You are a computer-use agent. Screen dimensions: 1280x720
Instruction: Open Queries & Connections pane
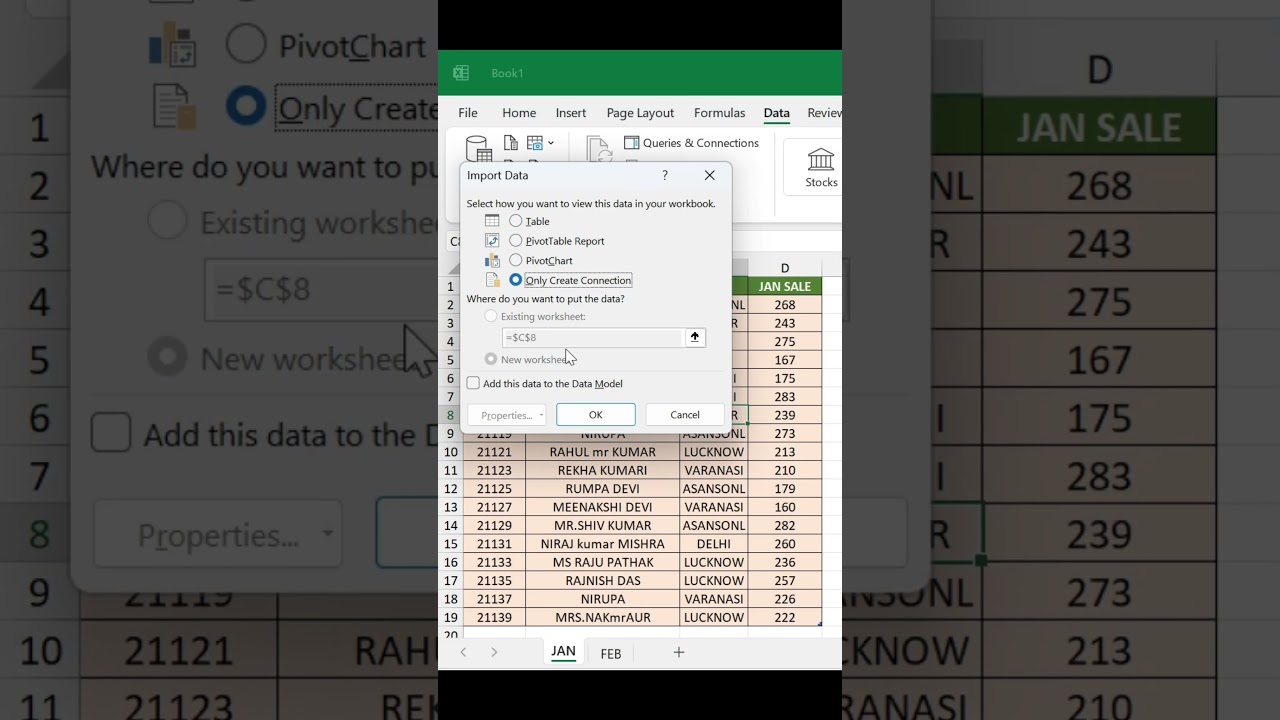[x=692, y=143]
